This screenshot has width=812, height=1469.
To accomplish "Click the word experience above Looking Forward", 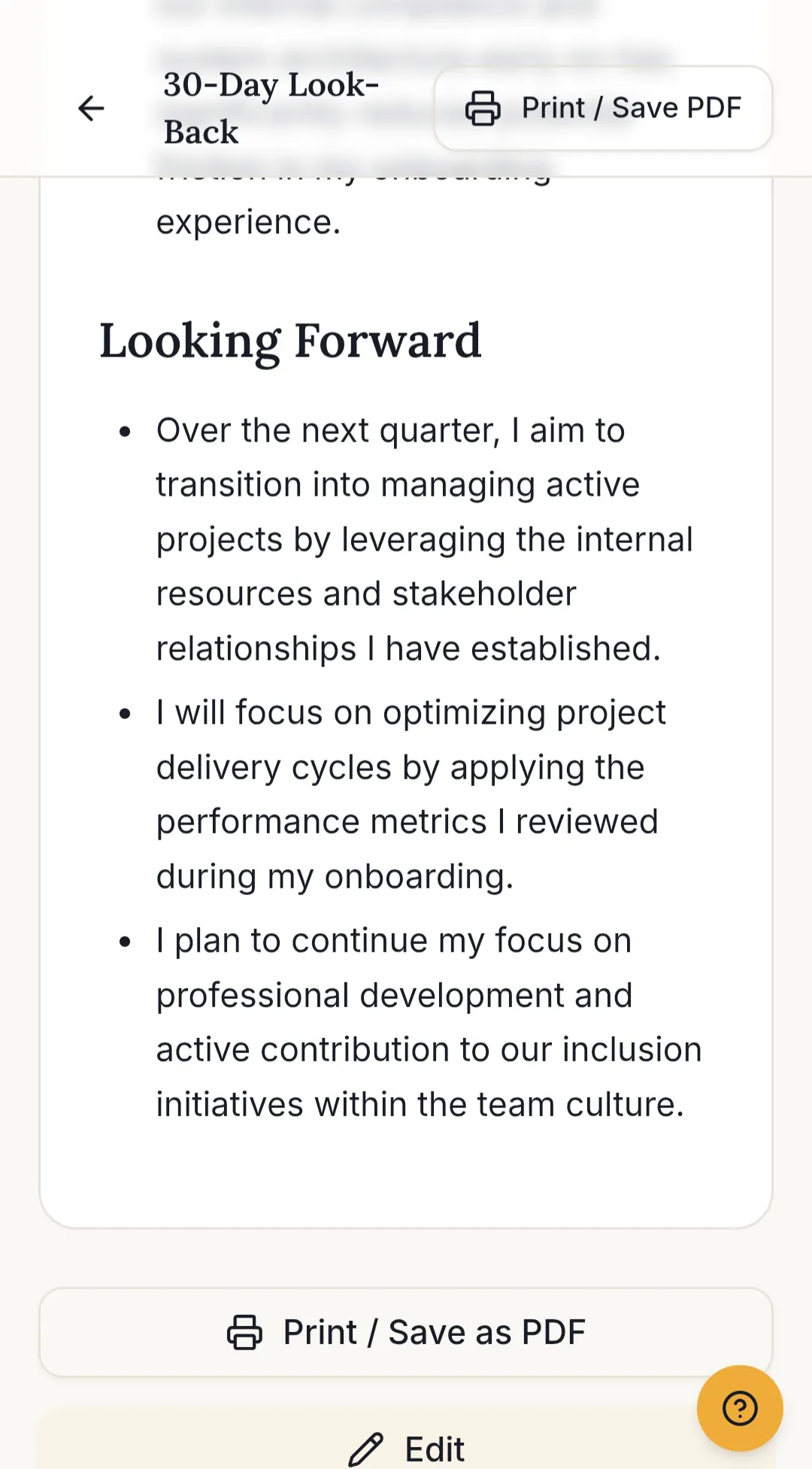I will click(248, 223).
